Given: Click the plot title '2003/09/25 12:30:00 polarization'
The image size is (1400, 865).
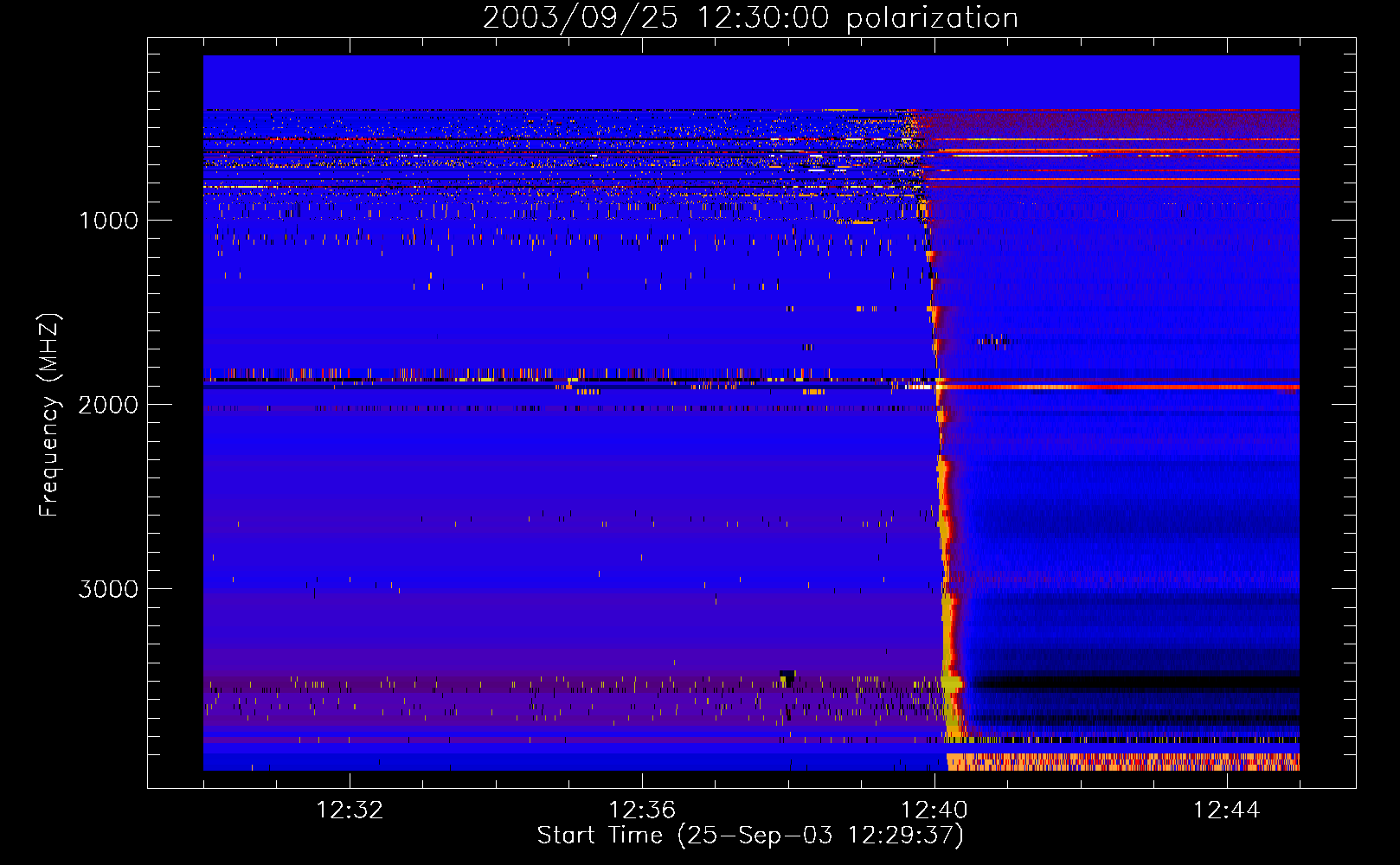Looking at the screenshot, I should click(x=750, y=18).
